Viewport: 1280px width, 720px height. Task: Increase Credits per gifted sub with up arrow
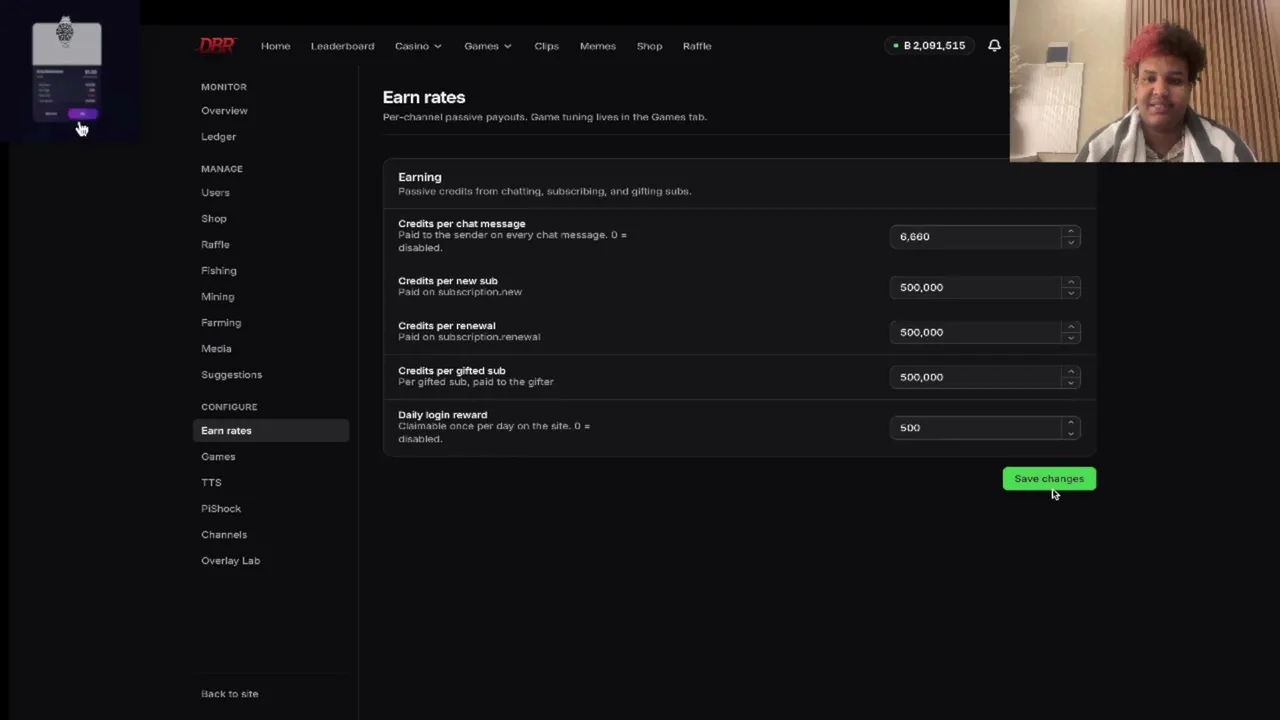pyautogui.click(x=1071, y=372)
